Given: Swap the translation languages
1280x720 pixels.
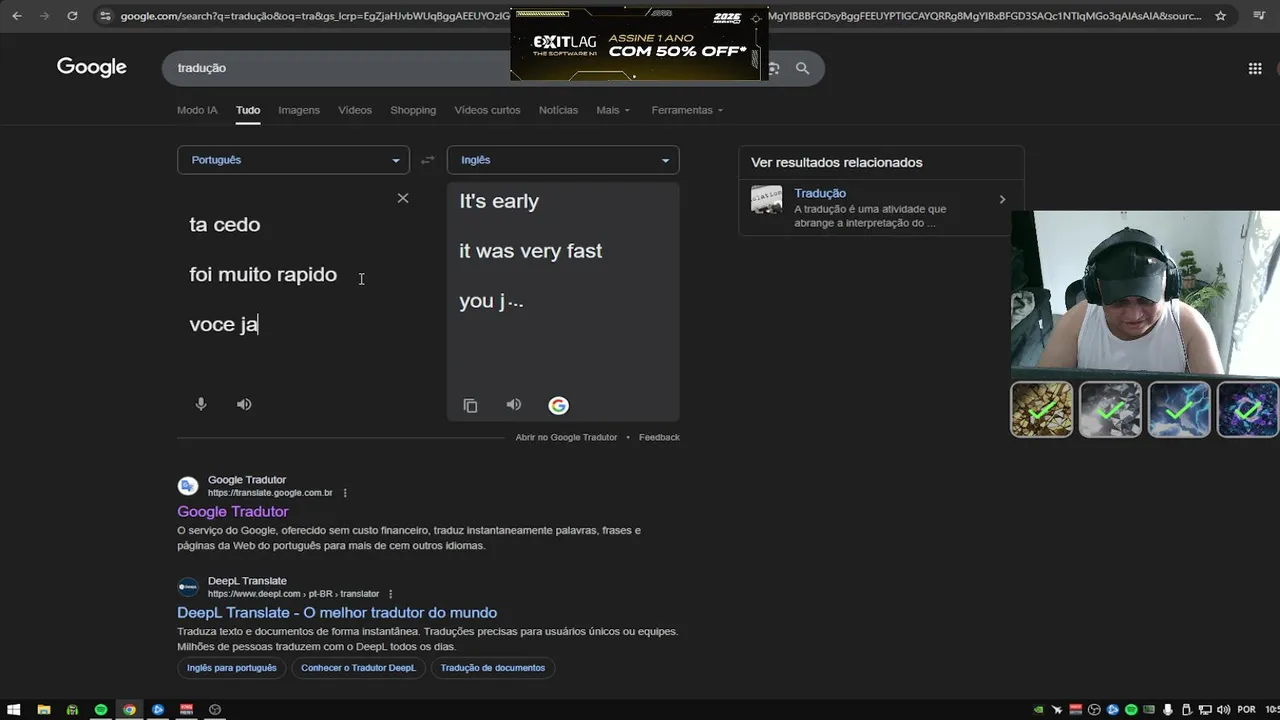Looking at the screenshot, I should [x=428, y=160].
